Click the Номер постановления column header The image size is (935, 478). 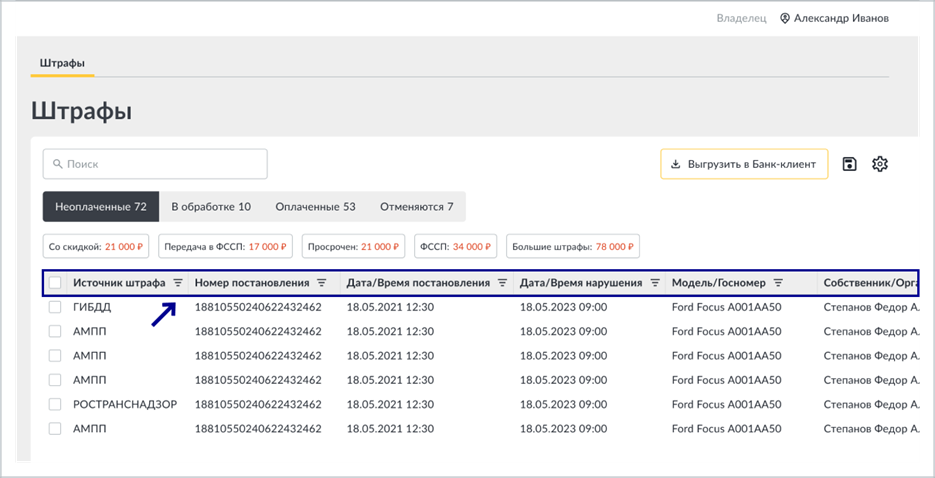click(x=252, y=284)
